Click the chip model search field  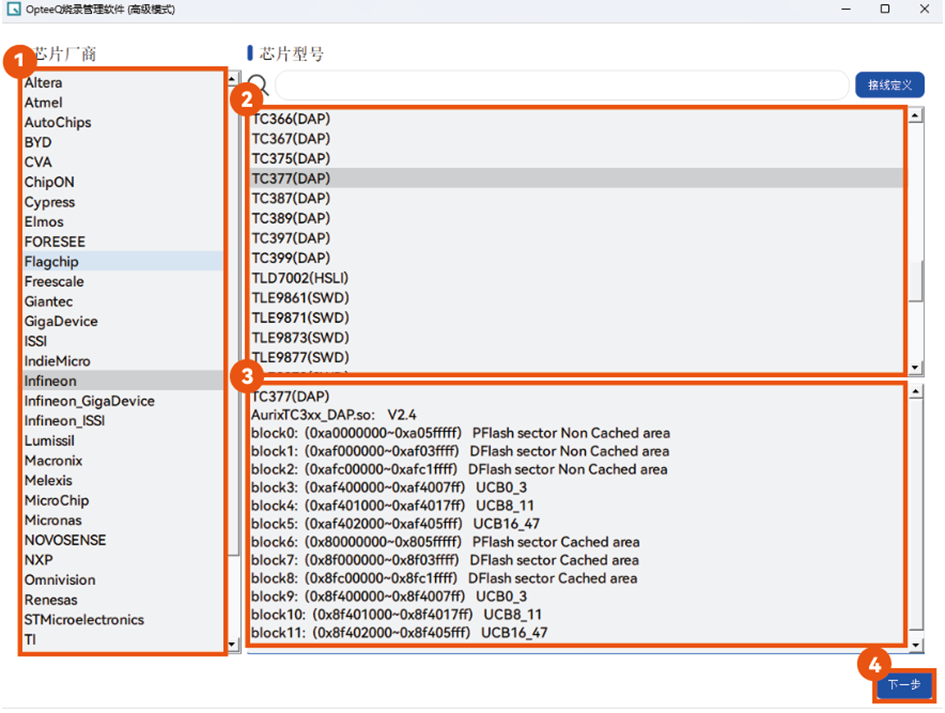click(561, 85)
